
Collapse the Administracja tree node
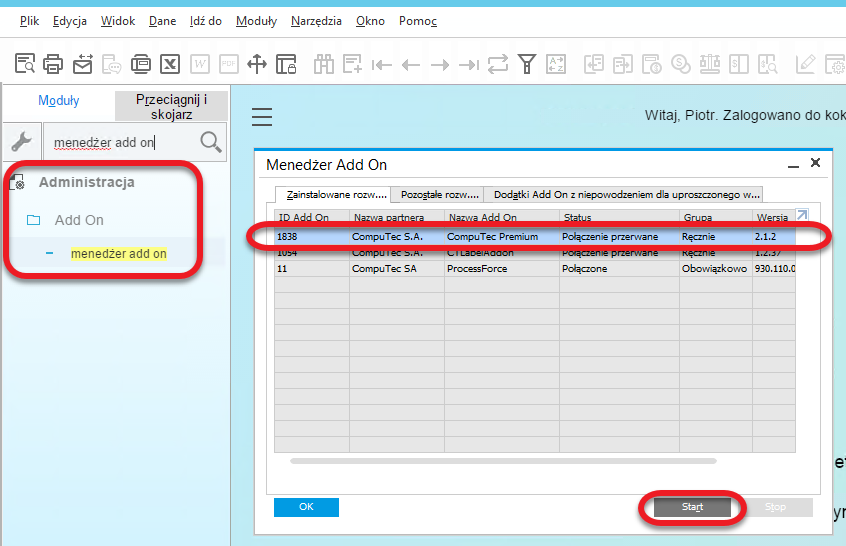click(x=86, y=183)
